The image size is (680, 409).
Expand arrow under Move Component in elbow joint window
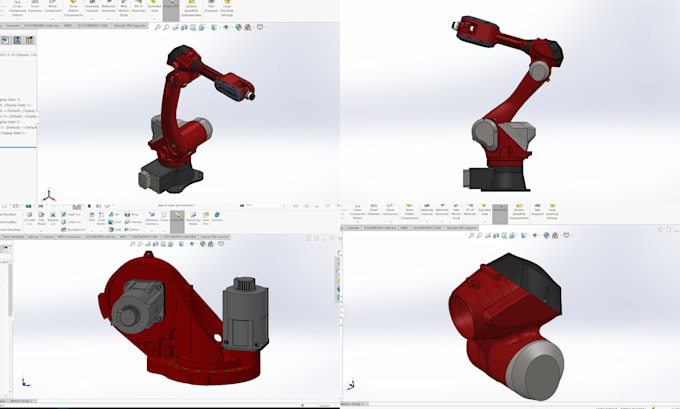[390, 222]
